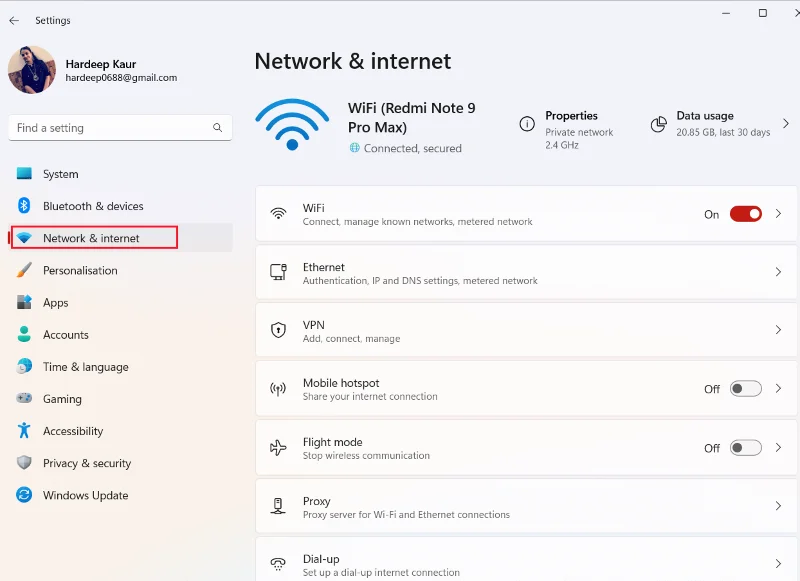Click the Apps icon in sidebar
This screenshot has height=581, width=800.
pyautogui.click(x=24, y=302)
